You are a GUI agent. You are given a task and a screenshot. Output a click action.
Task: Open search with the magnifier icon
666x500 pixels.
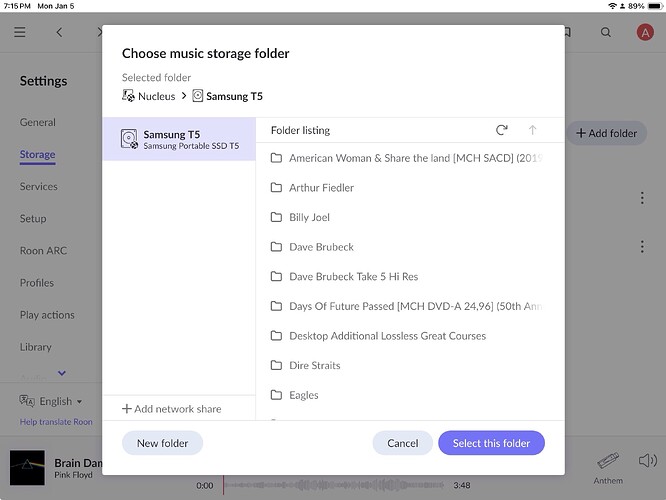tap(606, 32)
